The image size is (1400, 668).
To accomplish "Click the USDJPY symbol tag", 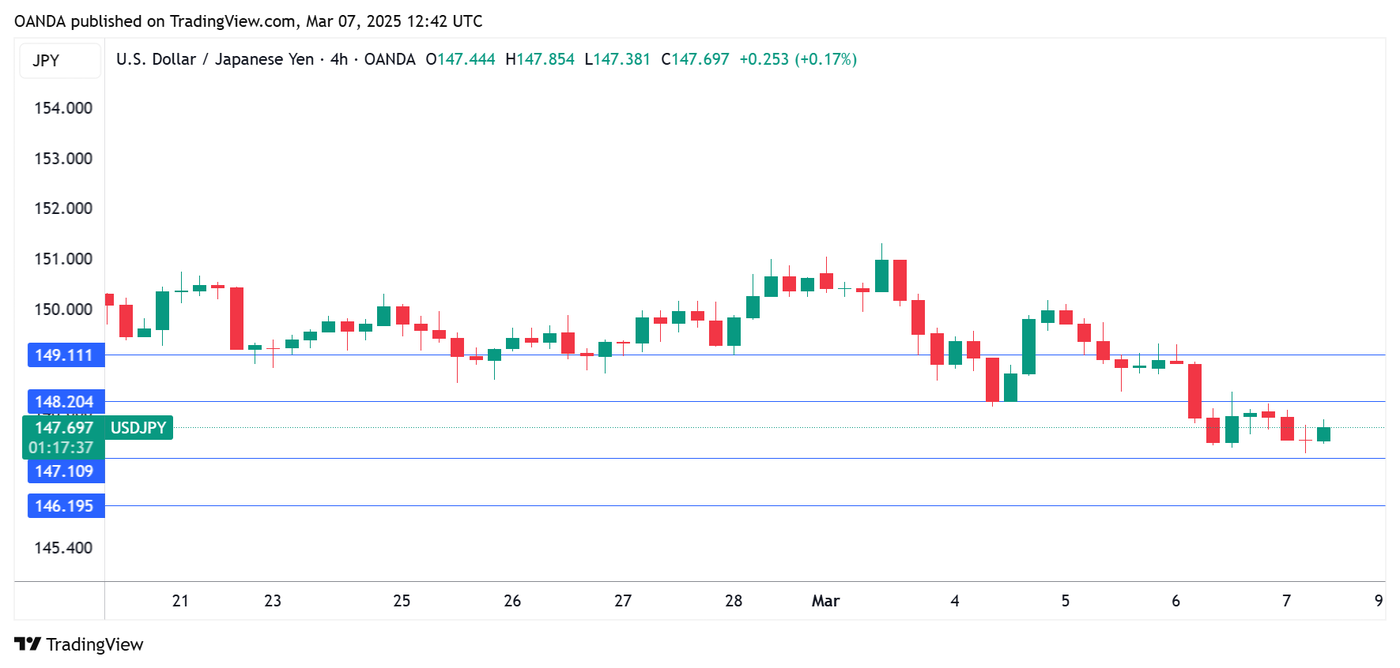I will pyautogui.click(x=138, y=428).
